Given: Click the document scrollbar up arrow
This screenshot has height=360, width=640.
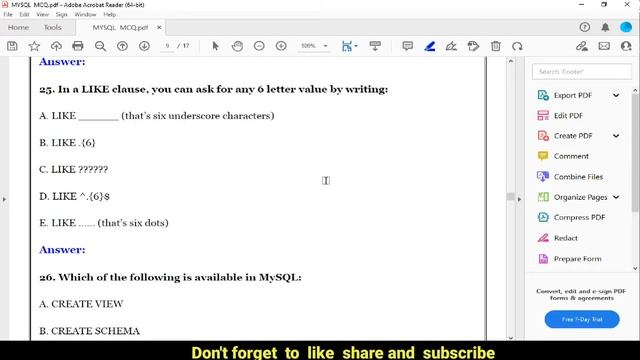Looking at the screenshot, I should tap(511, 61).
